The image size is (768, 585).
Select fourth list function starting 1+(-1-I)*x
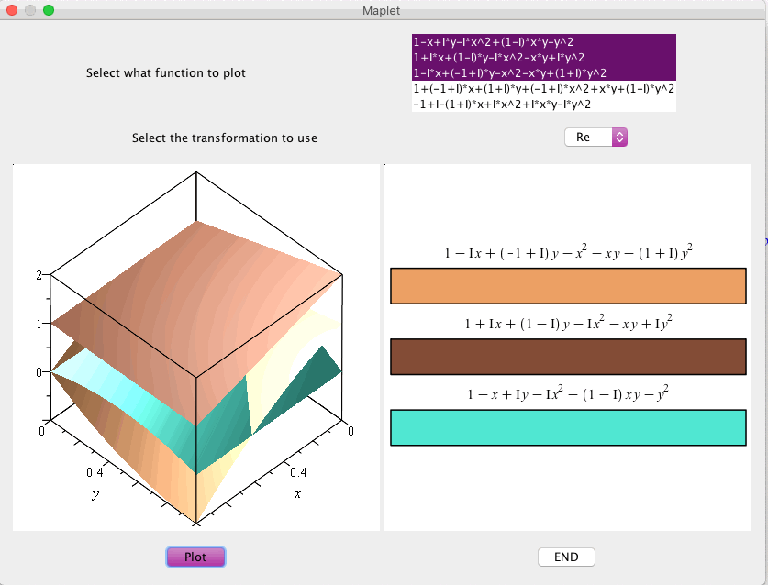coord(543,89)
